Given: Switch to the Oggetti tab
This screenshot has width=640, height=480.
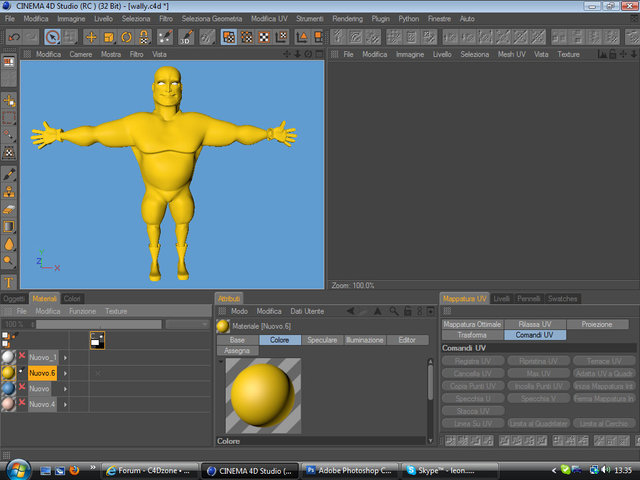Looking at the screenshot, I should coord(14,299).
